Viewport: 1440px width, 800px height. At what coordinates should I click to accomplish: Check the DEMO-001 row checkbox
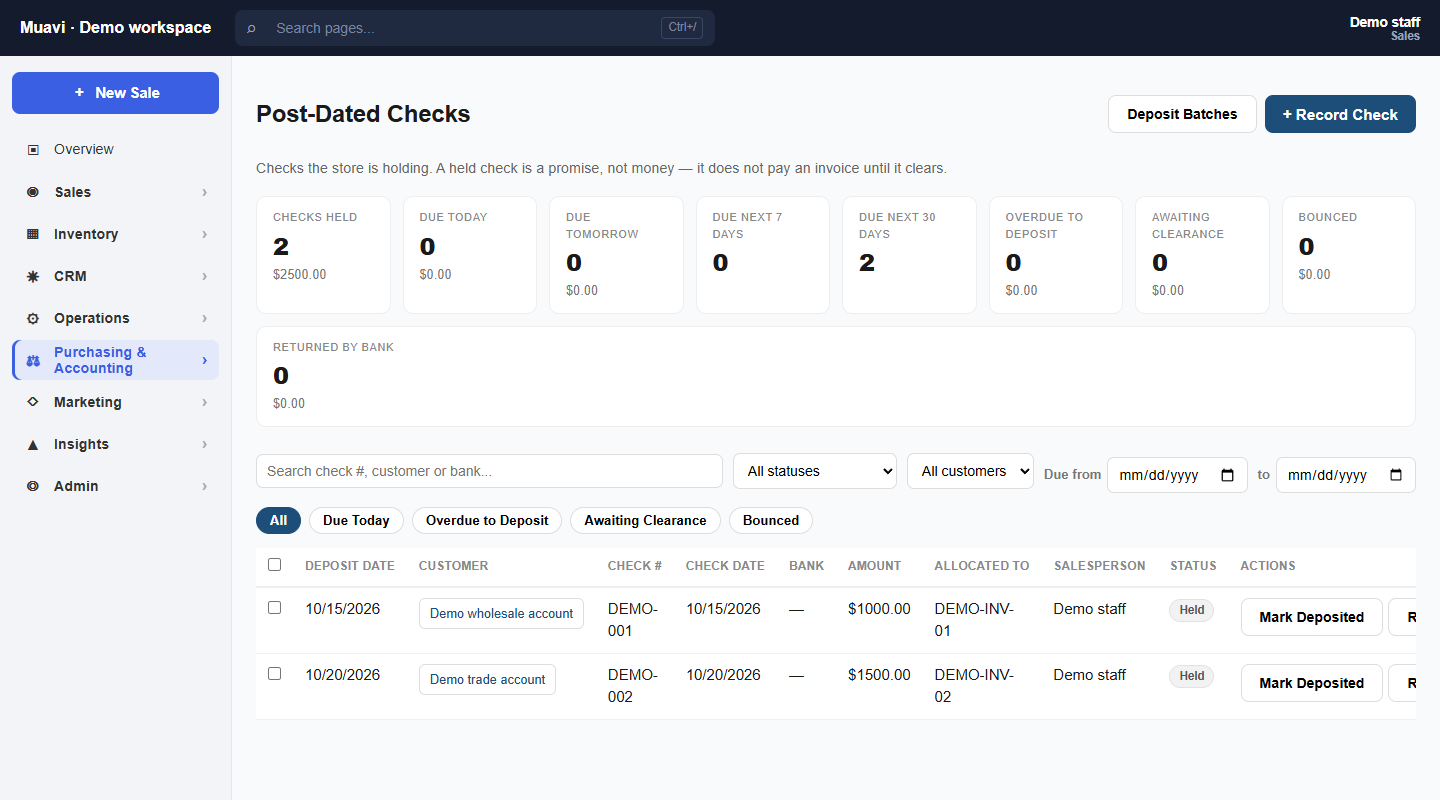coord(275,608)
